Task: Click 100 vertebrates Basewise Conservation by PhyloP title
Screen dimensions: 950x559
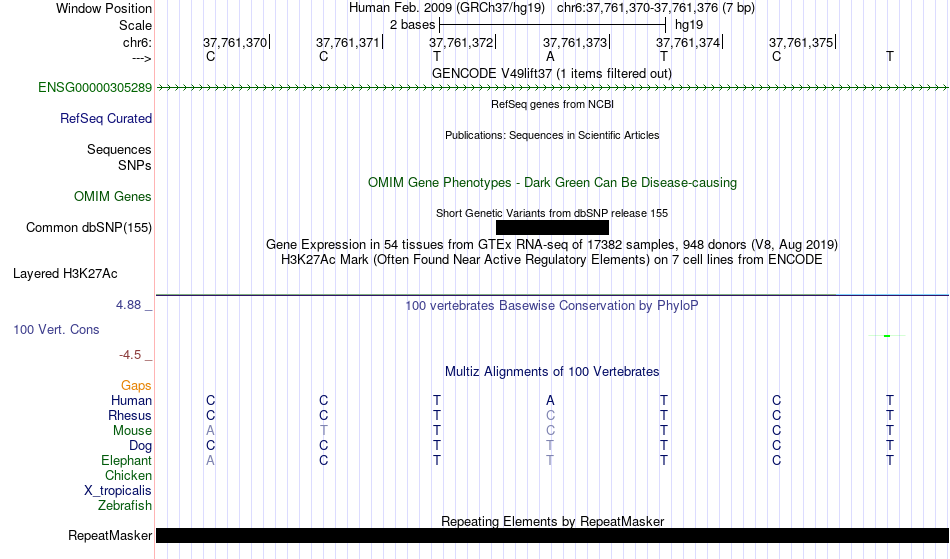Action: [x=552, y=306]
